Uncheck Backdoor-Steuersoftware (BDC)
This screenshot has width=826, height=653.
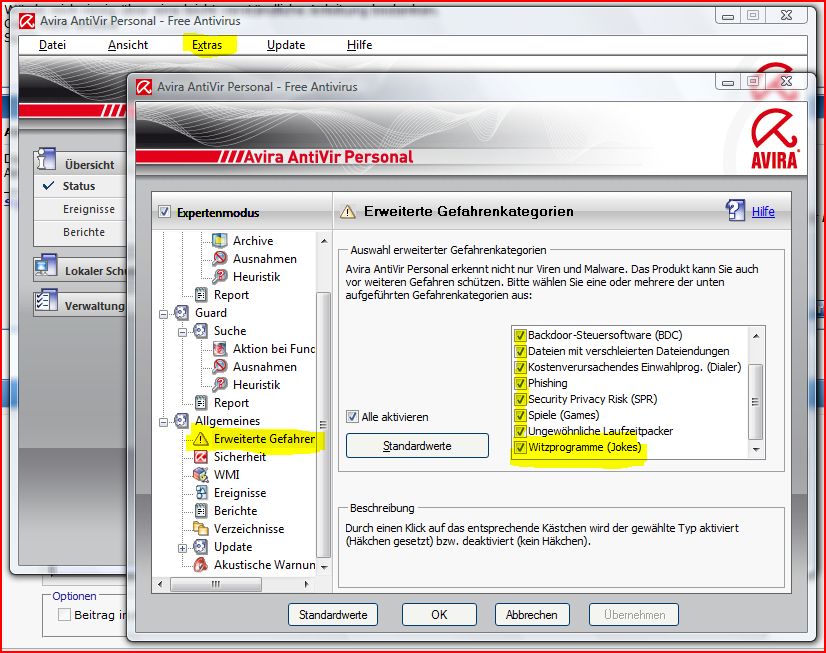click(520, 335)
